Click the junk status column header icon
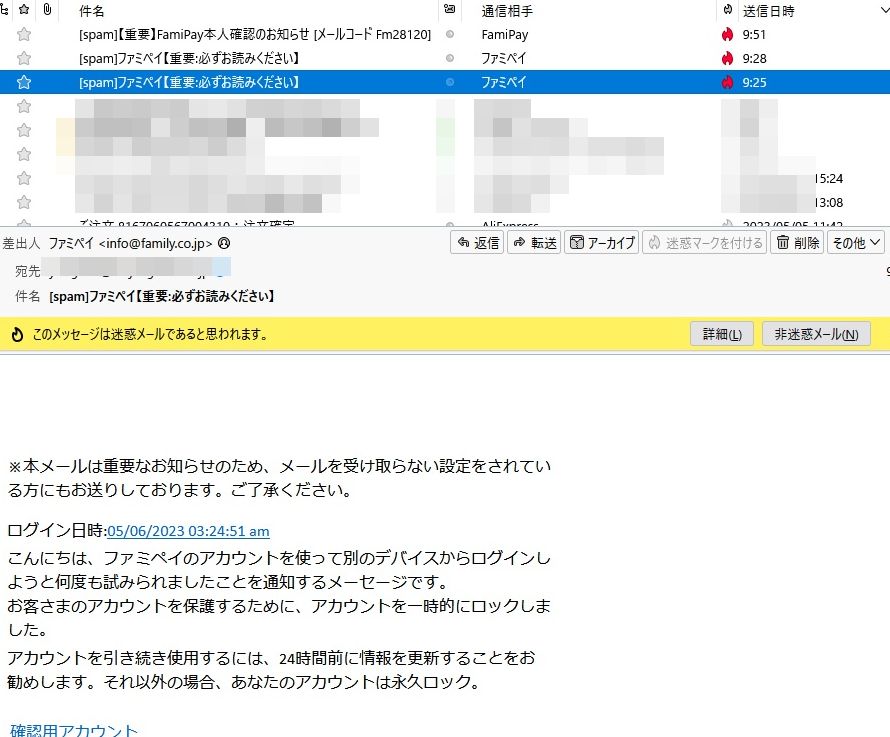The height and width of the screenshot is (737, 890). (x=728, y=10)
